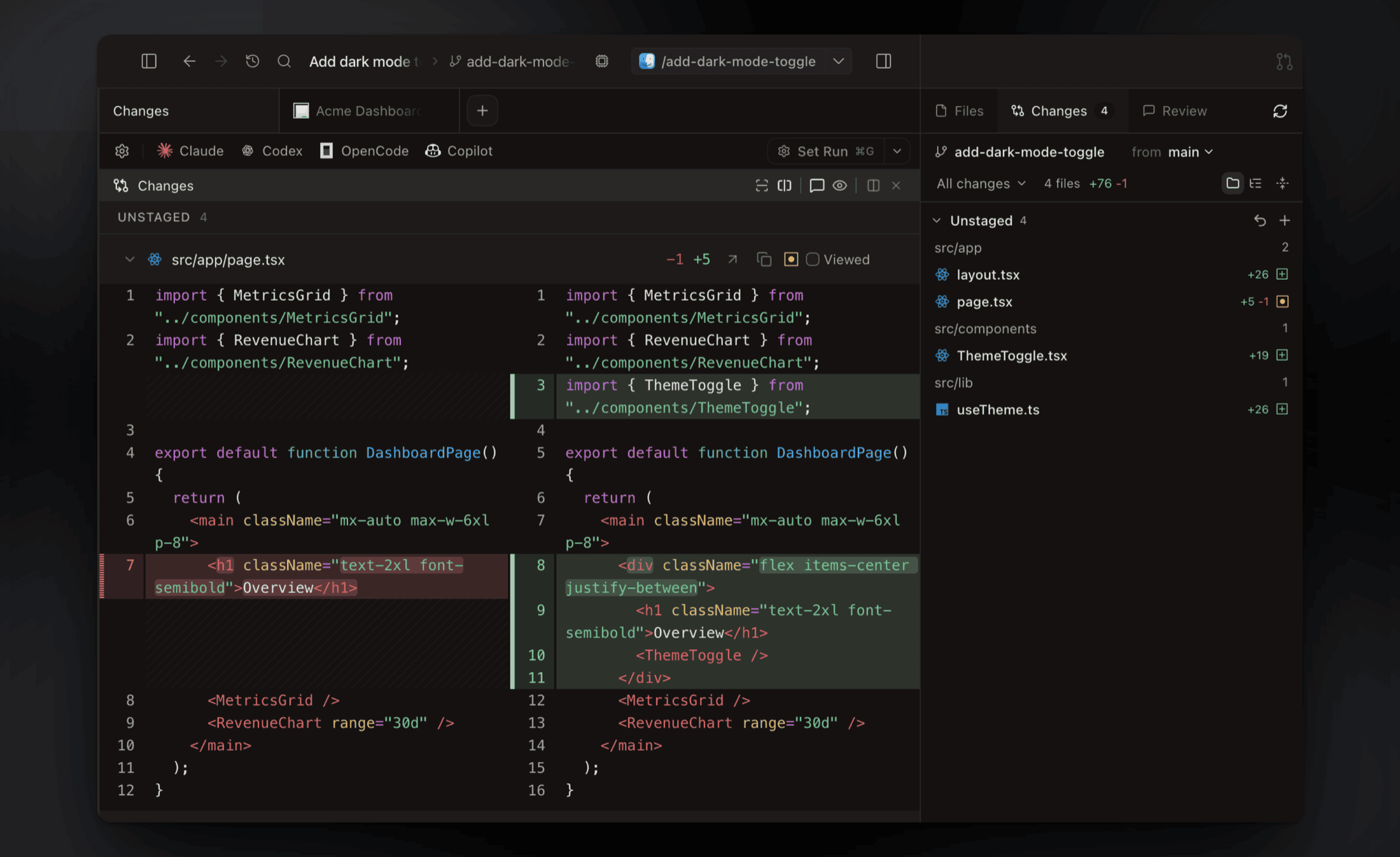Select the Claude agent button
Viewport: 1400px width, 857px height.
coord(190,151)
